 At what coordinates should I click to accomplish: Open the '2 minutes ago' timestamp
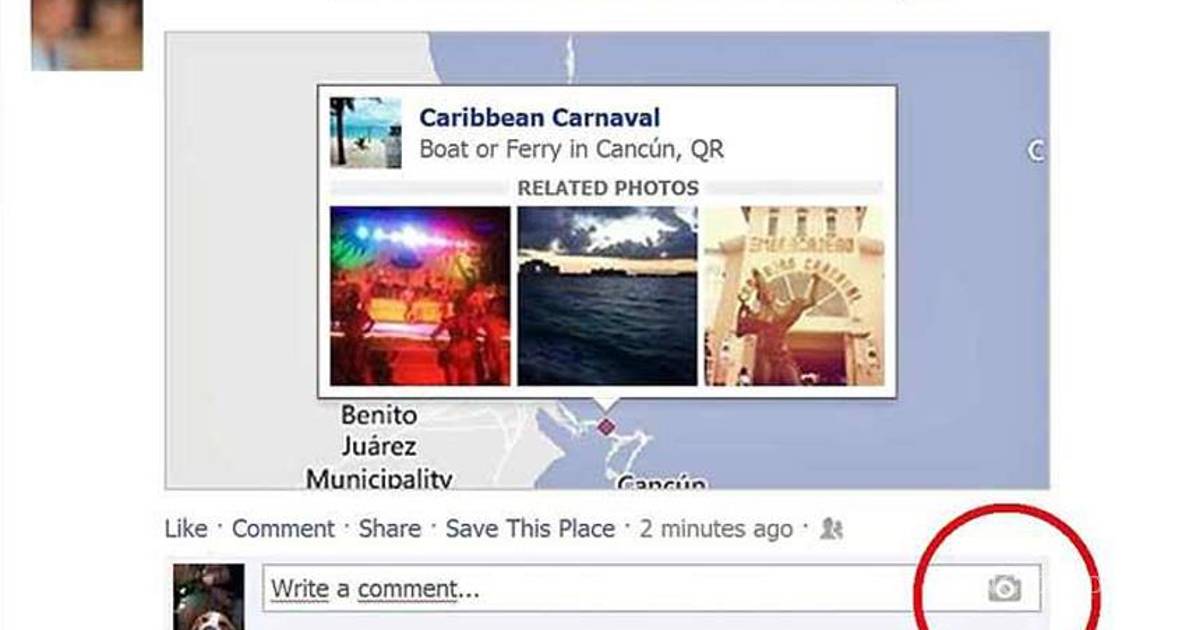[716, 529]
